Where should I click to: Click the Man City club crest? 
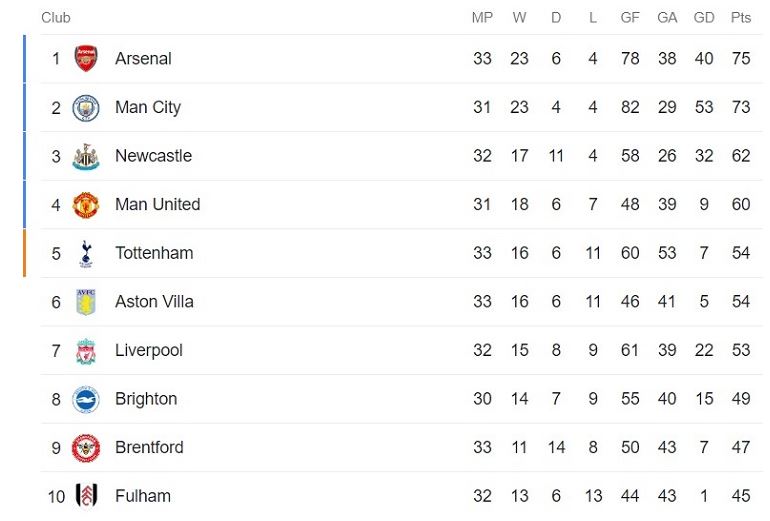[87, 107]
